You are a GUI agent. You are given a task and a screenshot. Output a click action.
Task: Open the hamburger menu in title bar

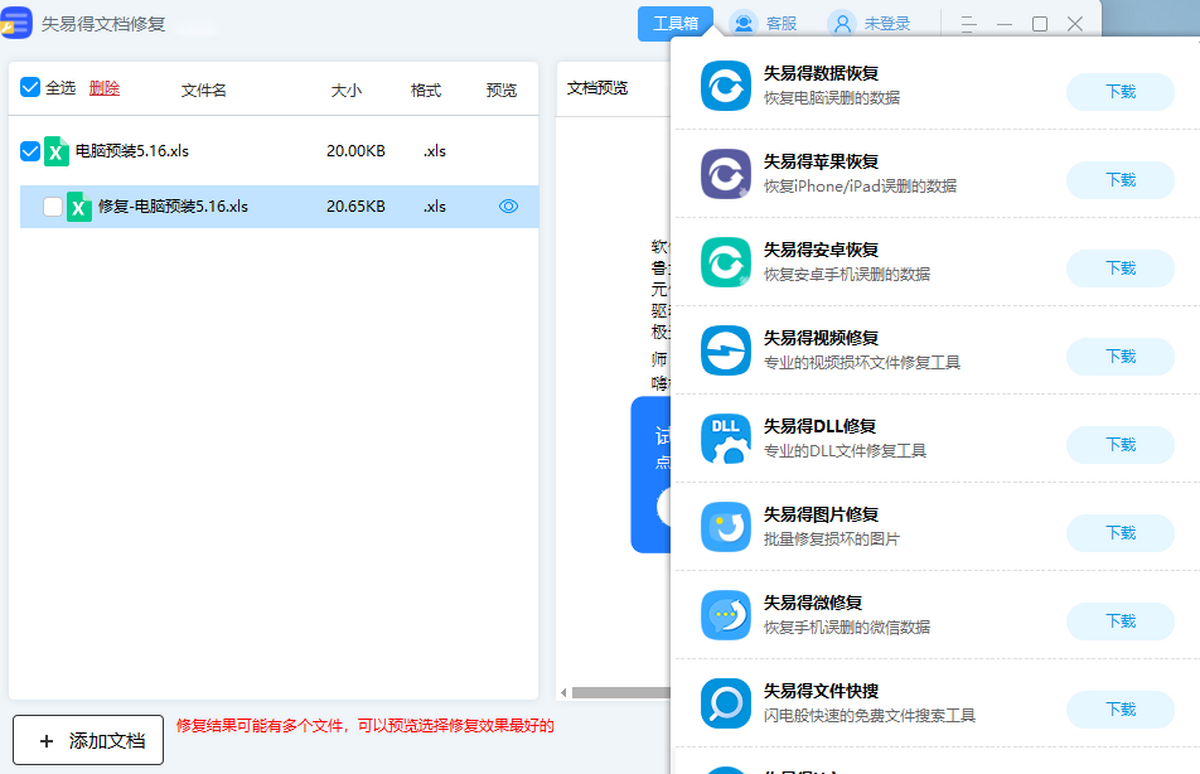(x=968, y=24)
